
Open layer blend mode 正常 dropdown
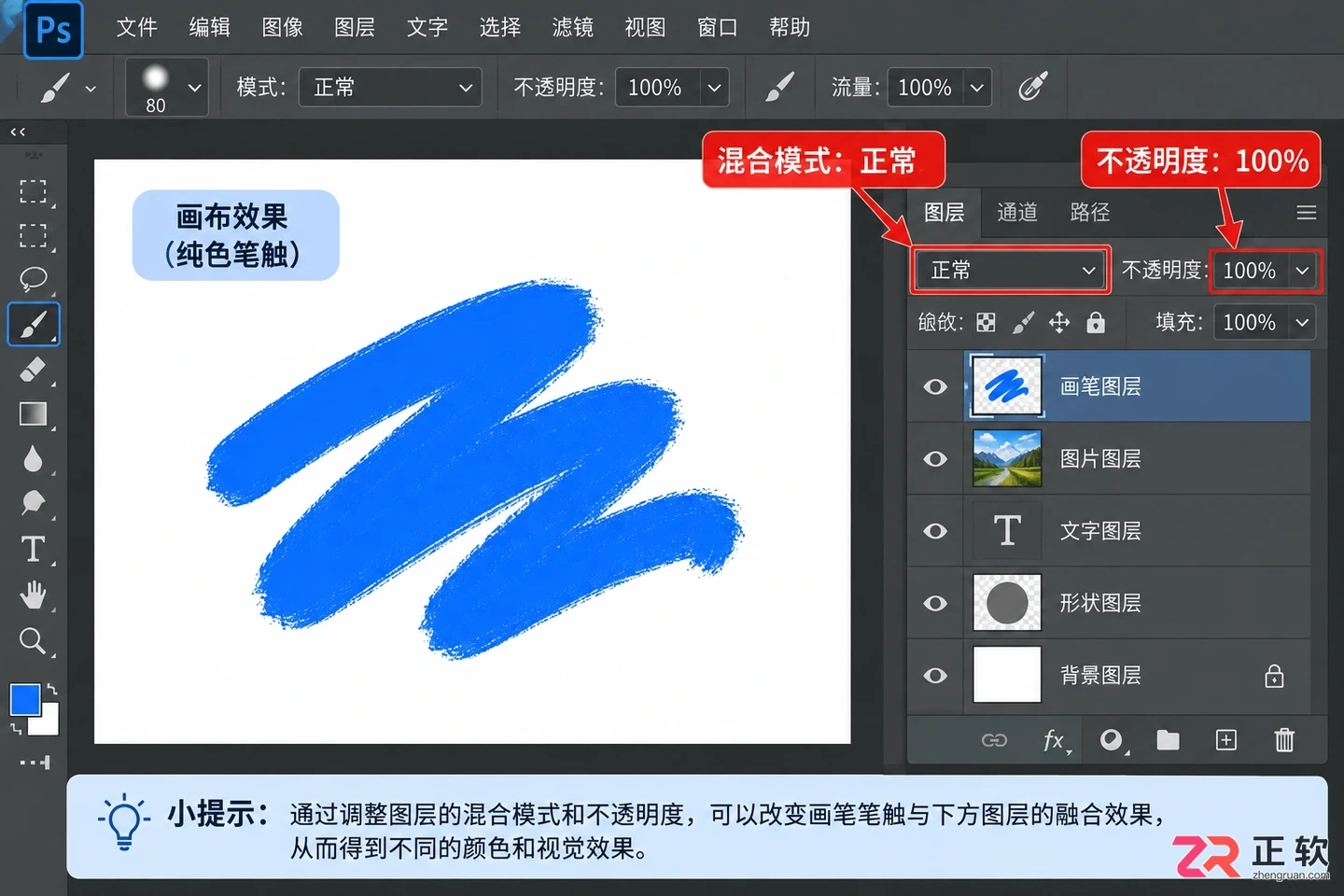1012,271
